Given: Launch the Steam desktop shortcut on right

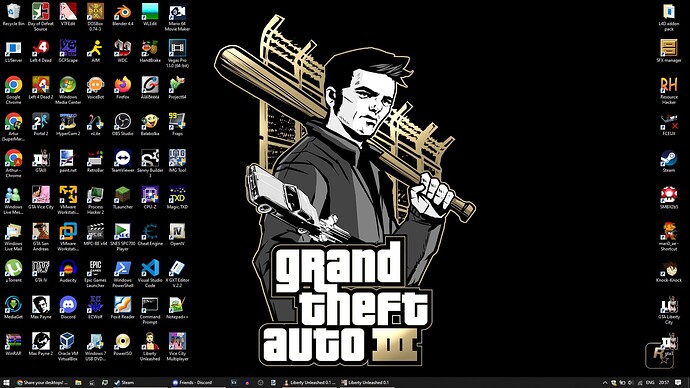Looking at the screenshot, I should [669, 161].
